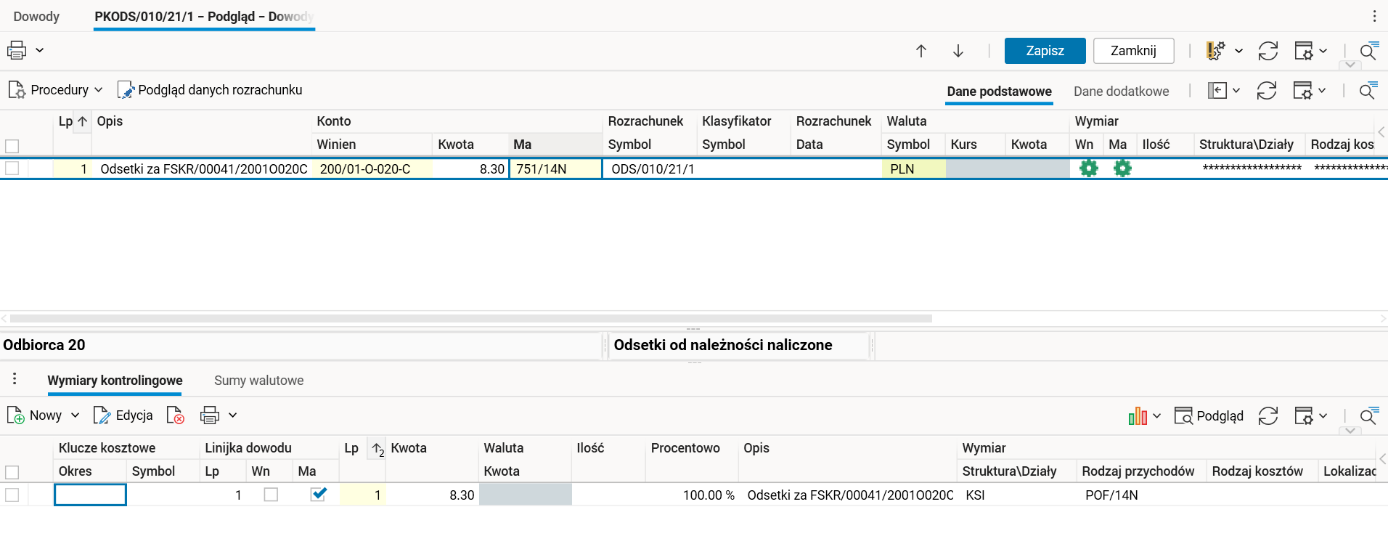The height and width of the screenshot is (544, 1388).
Task: Click the Zamknij button
Action: pos(1133,51)
